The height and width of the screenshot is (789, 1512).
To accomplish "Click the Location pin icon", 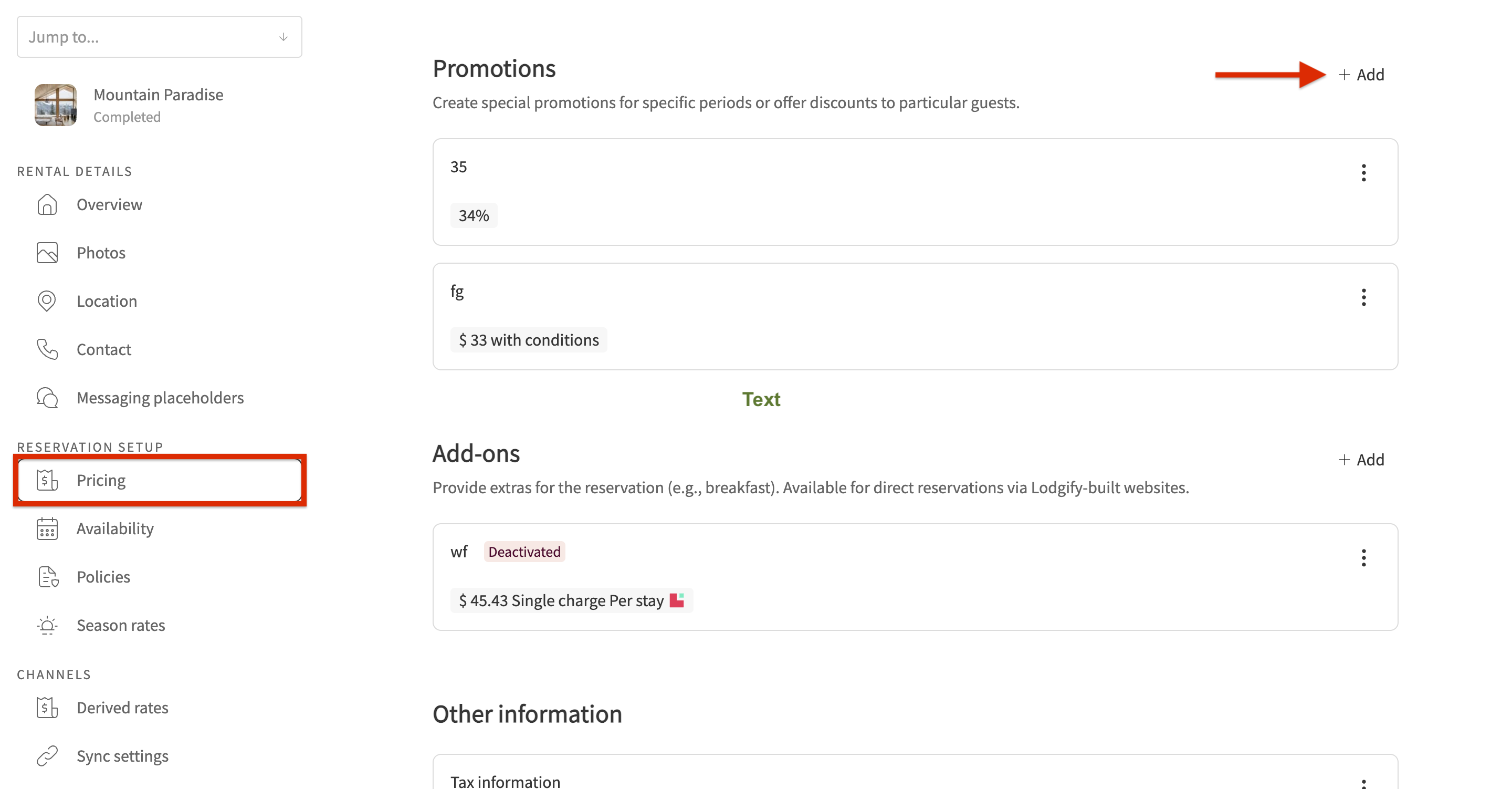I will pos(47,301).
